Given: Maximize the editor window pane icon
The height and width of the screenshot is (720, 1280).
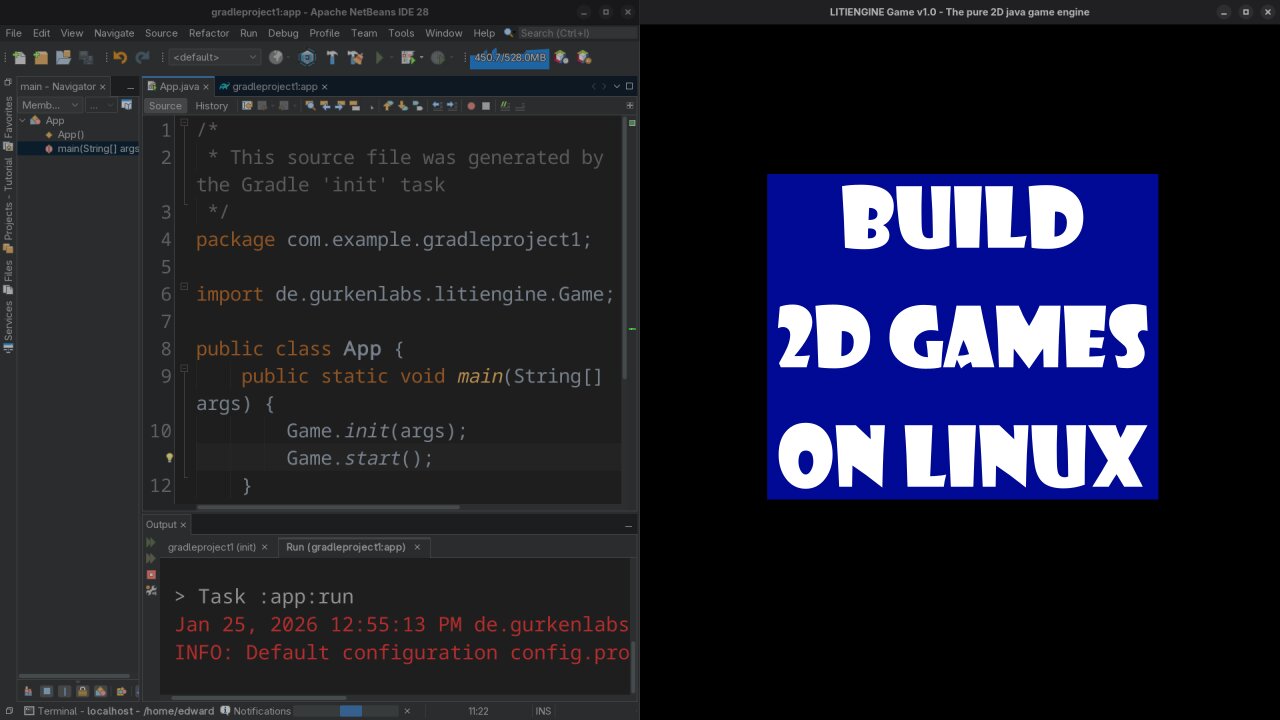Looking at the screenshot, I should coord(629,86).
